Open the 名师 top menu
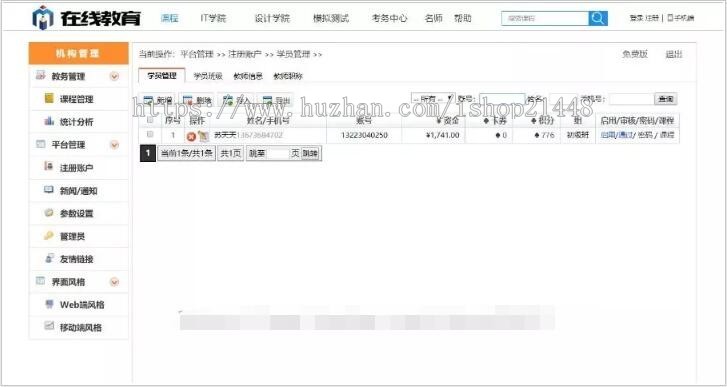727x387 pixels. tap(434, 18)
